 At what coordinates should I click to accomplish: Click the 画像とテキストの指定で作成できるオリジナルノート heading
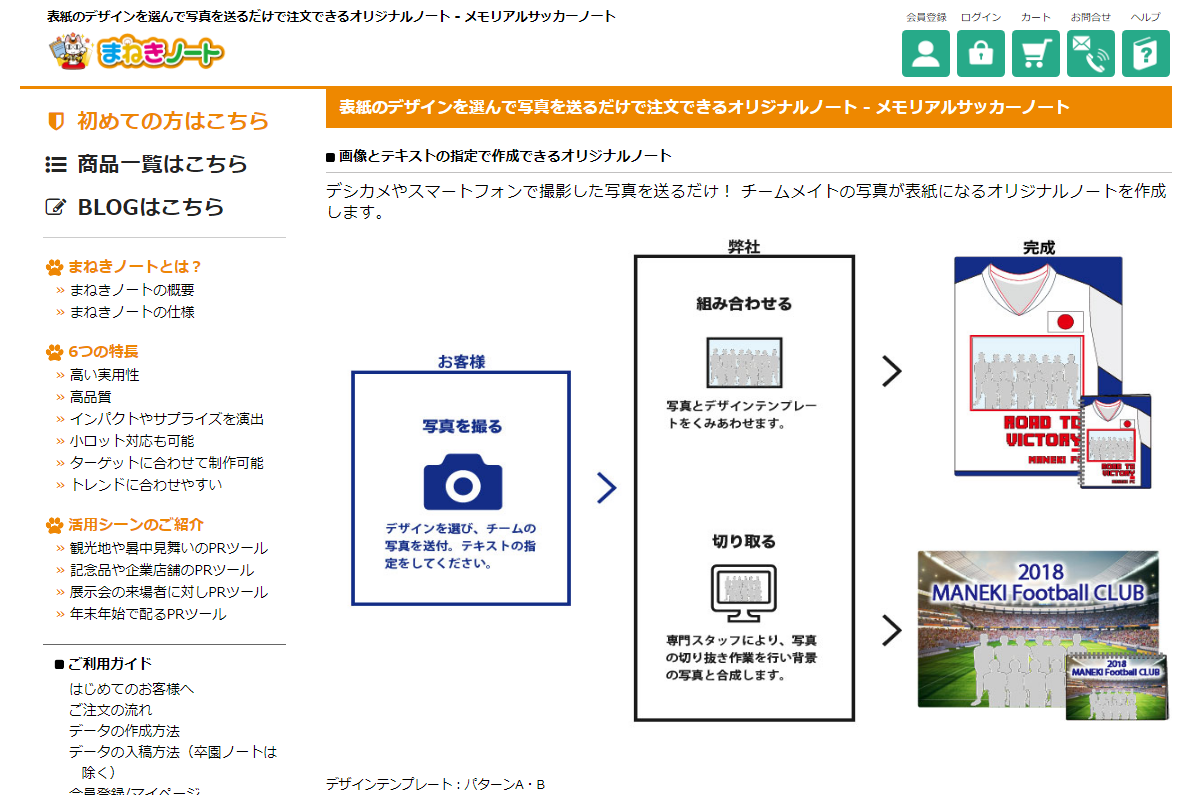pyautogui.click(x=505, y=156)
